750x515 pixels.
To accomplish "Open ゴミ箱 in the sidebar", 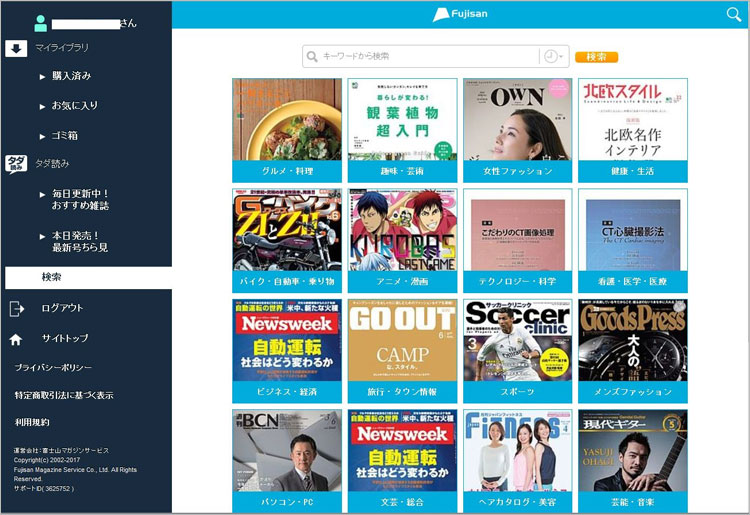I will [65, 136].
